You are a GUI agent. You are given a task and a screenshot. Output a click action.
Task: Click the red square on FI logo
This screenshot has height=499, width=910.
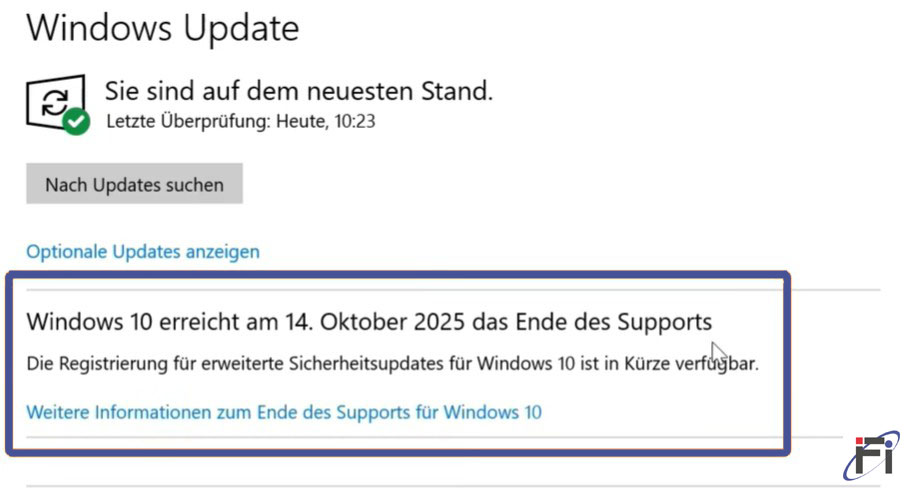pyautogui.click(x=861, y=441)
